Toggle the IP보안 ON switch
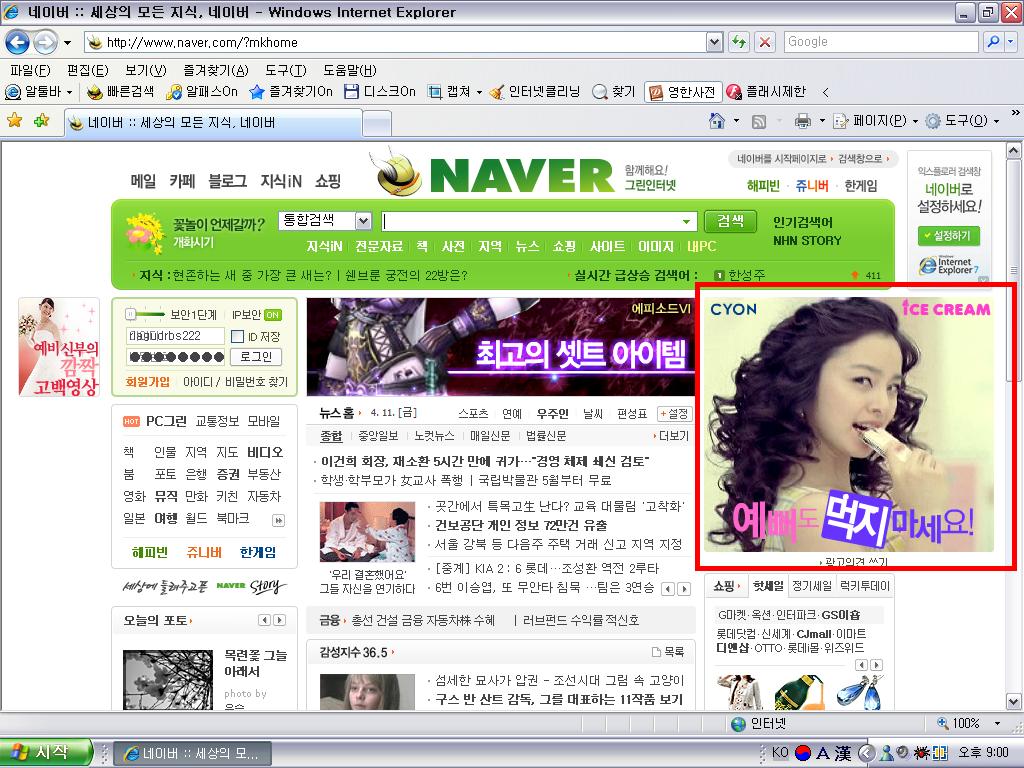 click(x=273, y=315)
